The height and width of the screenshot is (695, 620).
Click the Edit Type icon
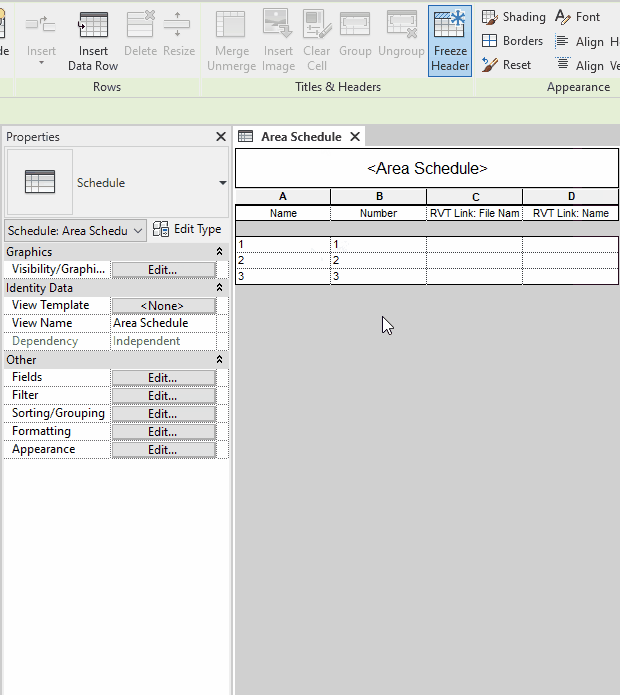tap(160, 229)
